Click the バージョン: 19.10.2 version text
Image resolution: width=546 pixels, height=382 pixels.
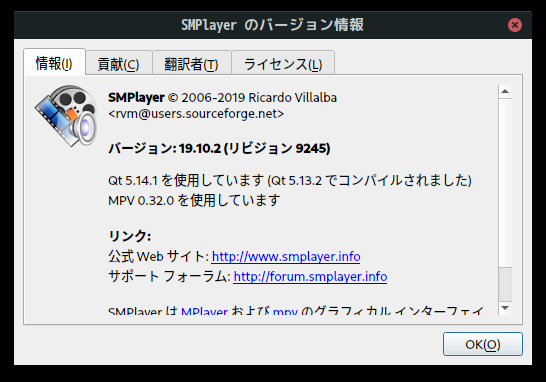(x=219, y=149)
